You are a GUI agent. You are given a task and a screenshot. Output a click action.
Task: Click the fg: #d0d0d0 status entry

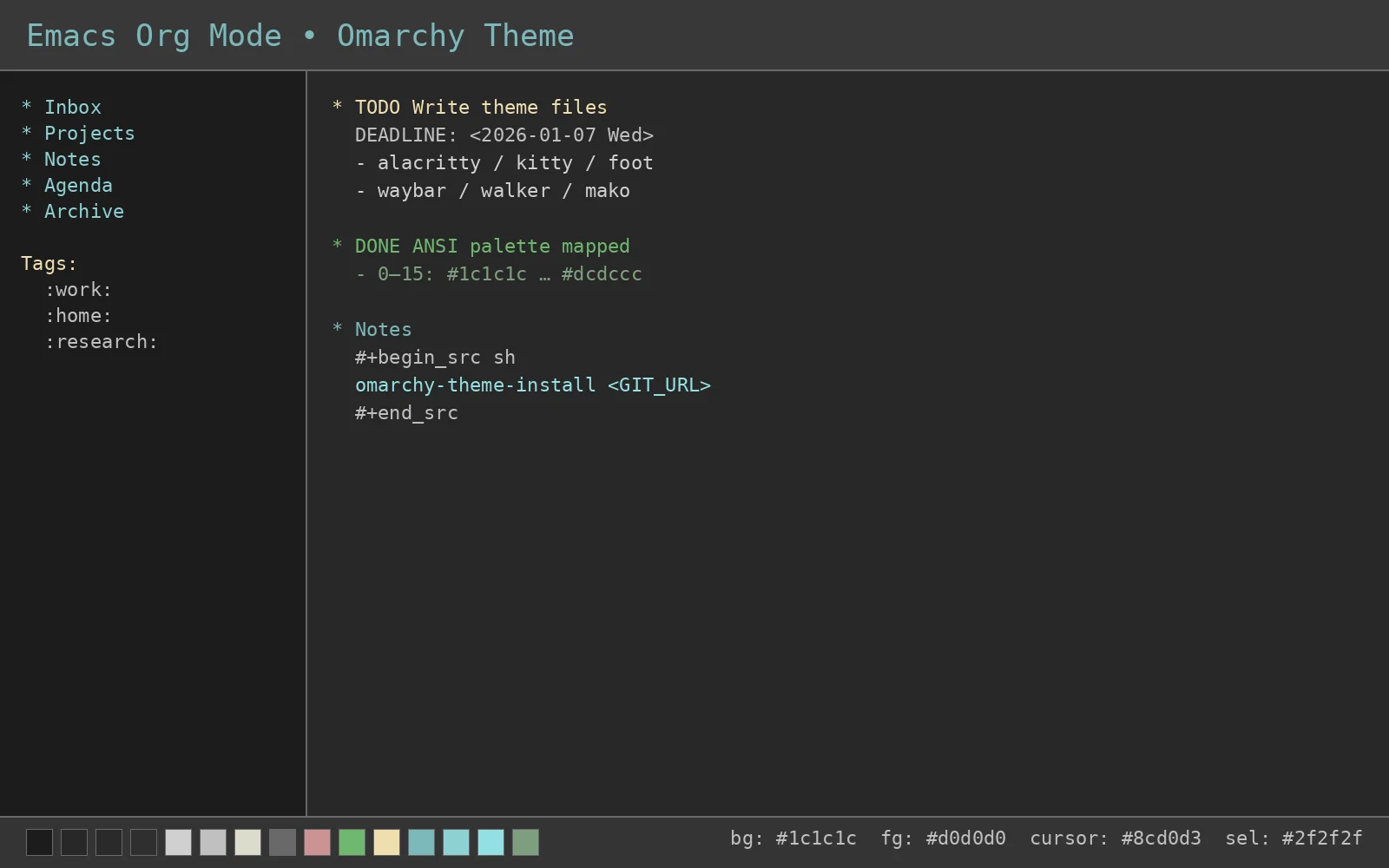(944, 838)
